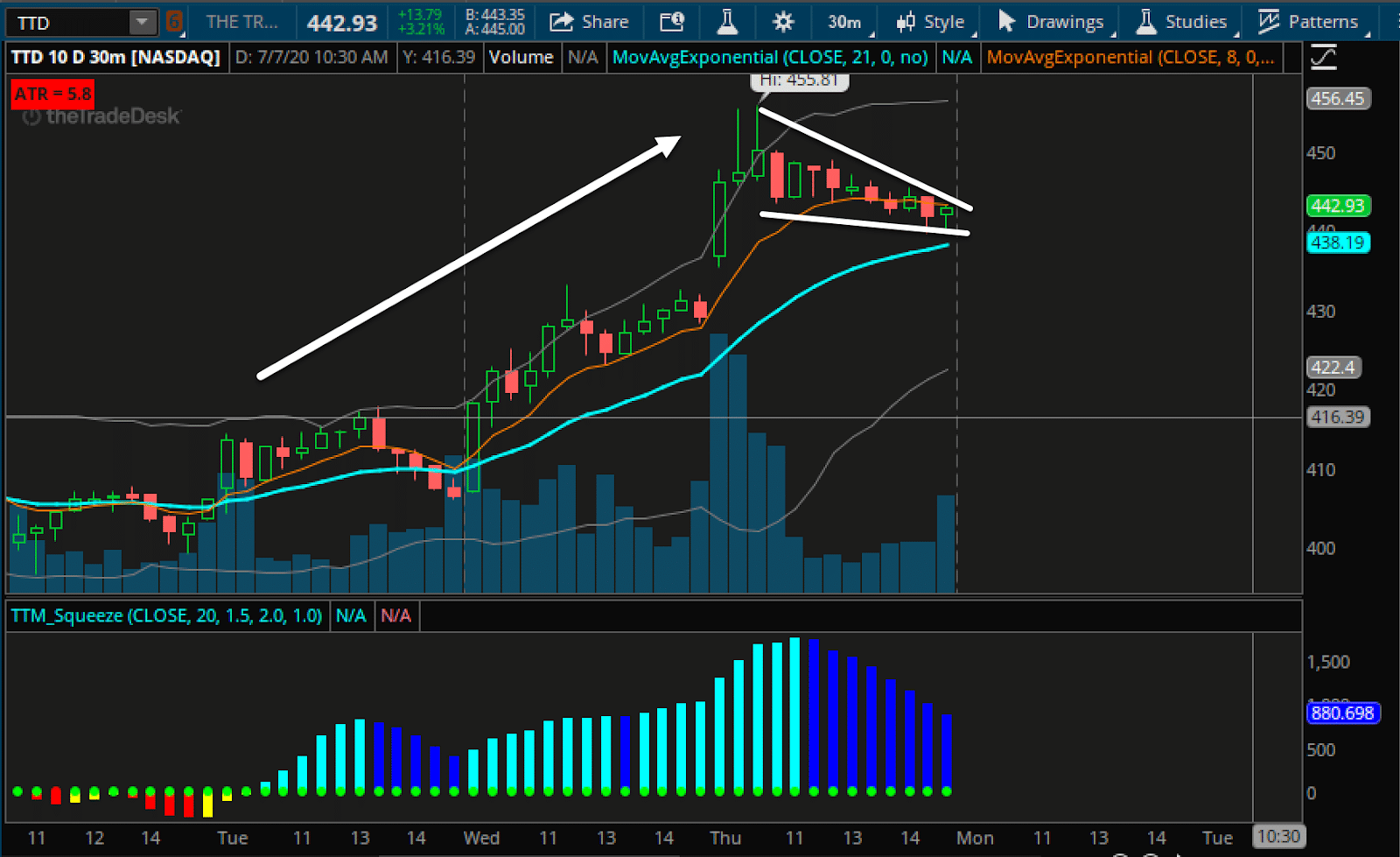
Task: Click the arrow cursor icon on the Drawings button
Action: (x=1007, y=22)
